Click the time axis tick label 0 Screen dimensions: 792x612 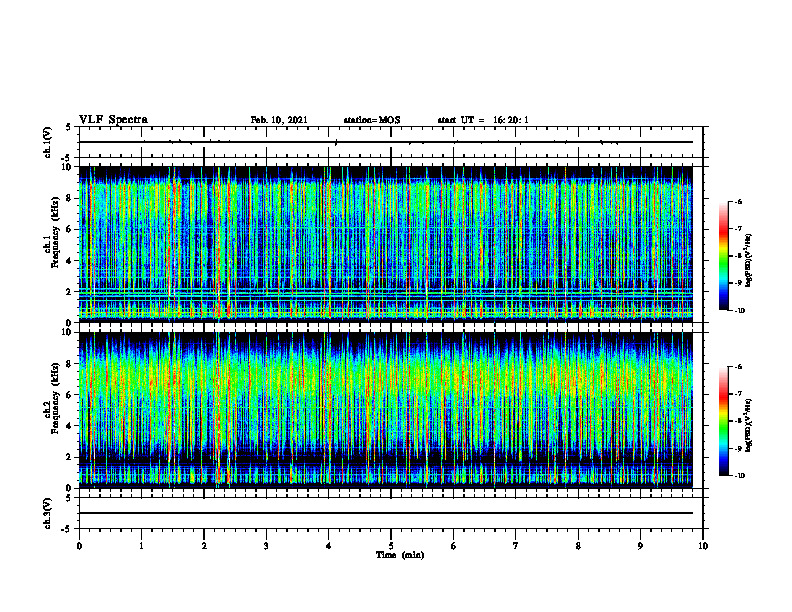click(x=79, y=546)
